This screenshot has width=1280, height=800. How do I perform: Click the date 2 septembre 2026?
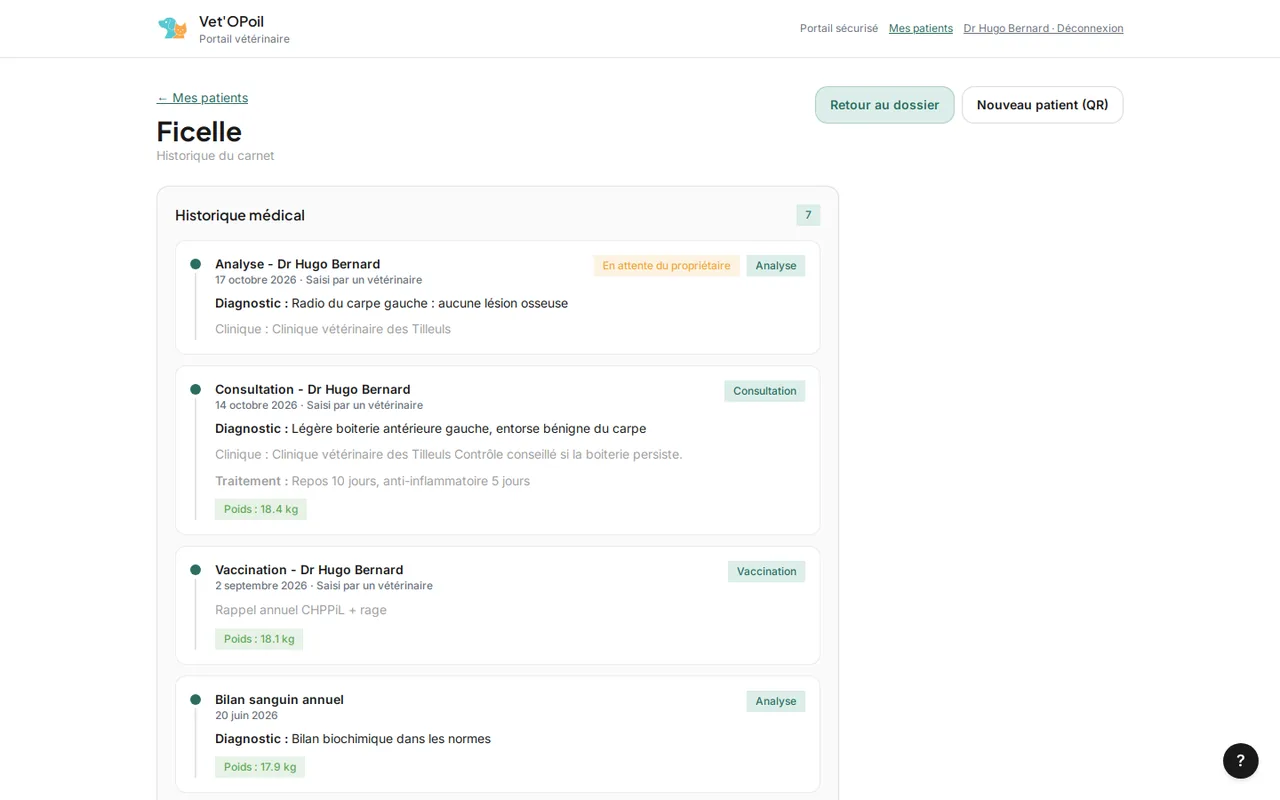[x=261, y=586]
